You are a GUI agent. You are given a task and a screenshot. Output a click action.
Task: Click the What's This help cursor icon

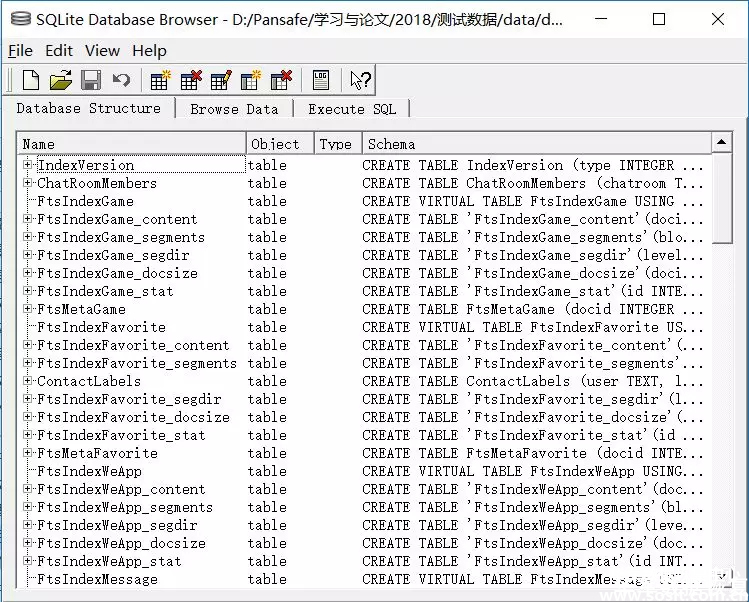tap(360, 80)
